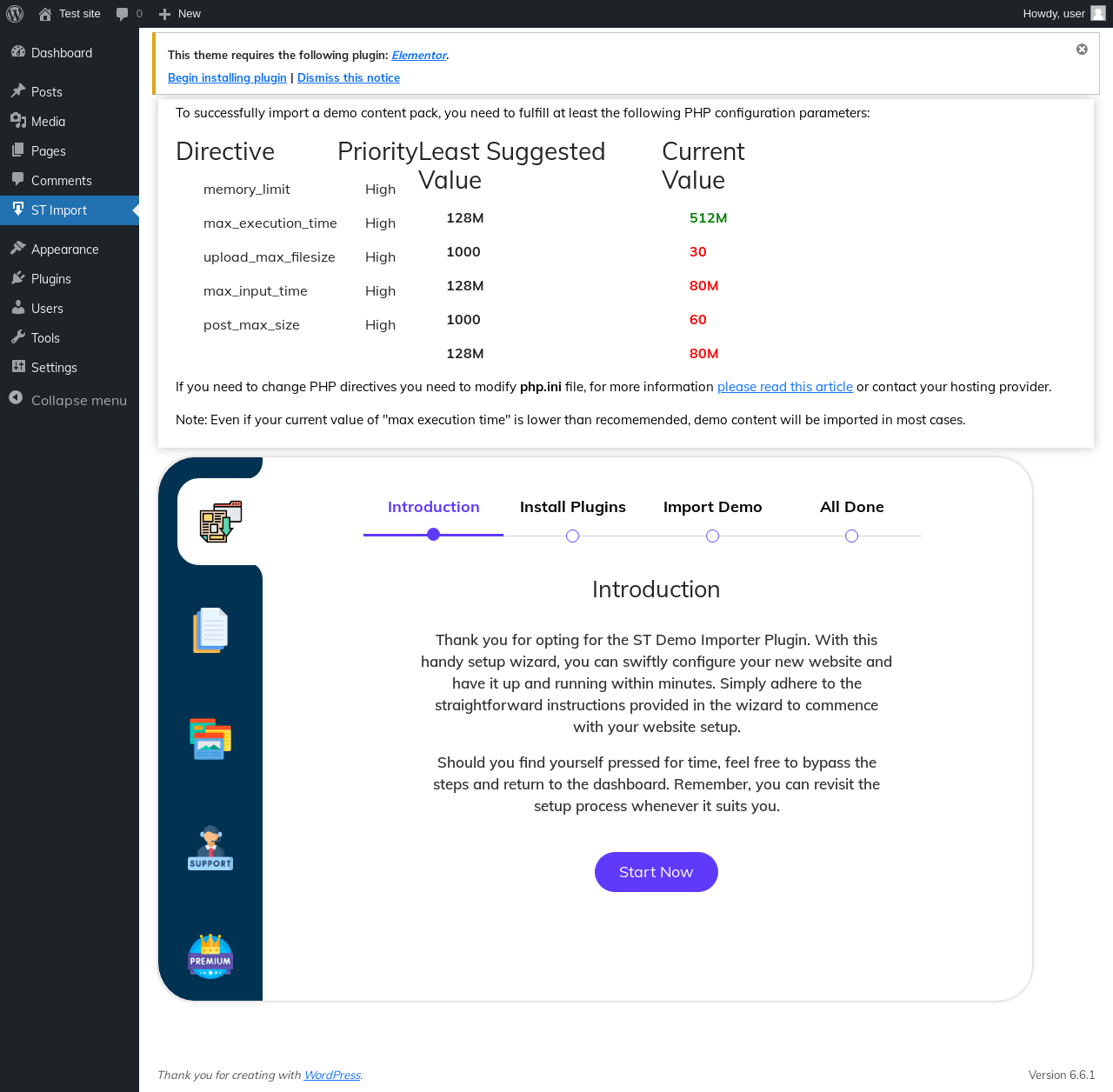The width and height of the screenshot is (1113, 1092).
Task: Open the Support agent icon
Action: coord(210,848)
